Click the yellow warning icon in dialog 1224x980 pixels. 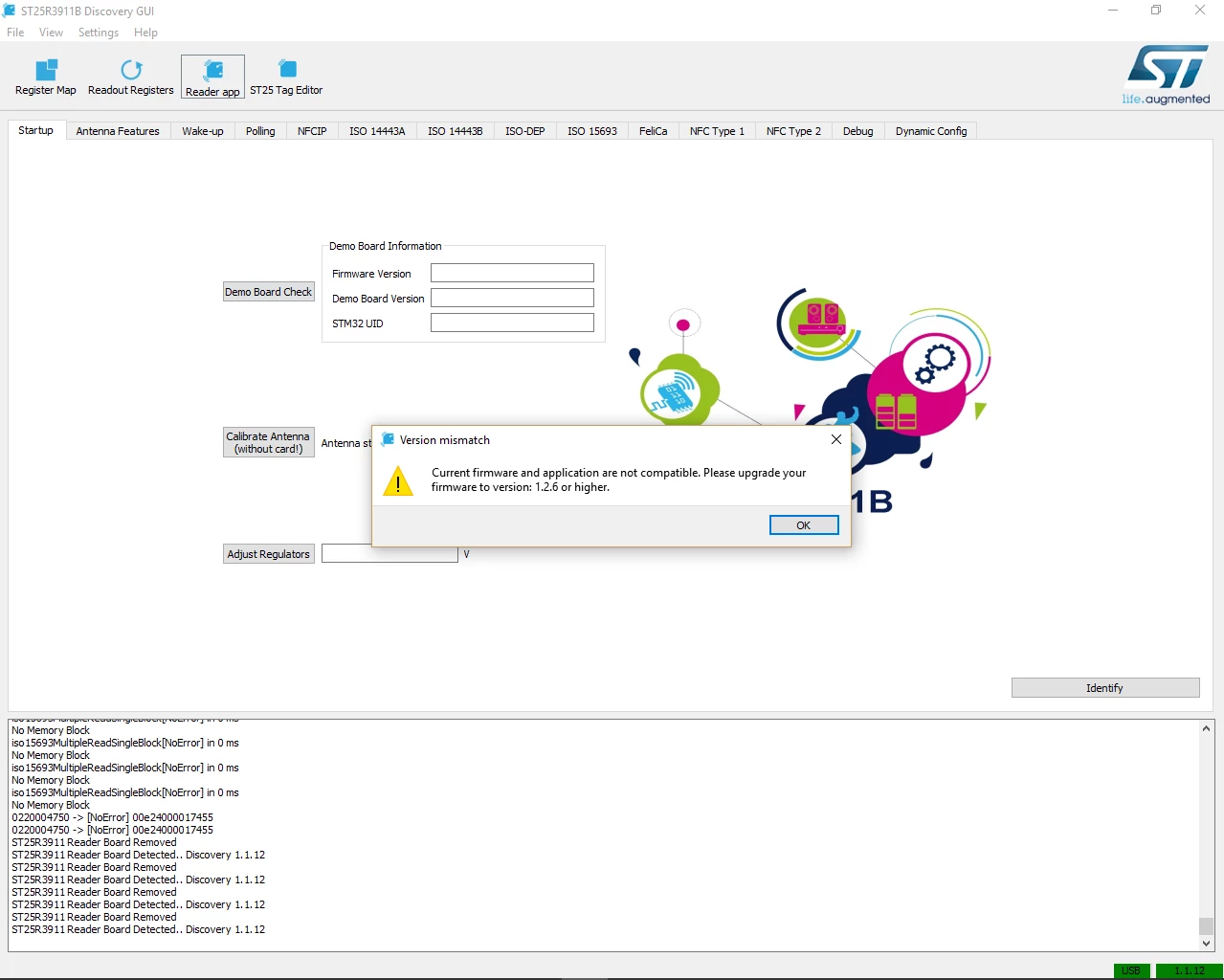tap(398, 480)
